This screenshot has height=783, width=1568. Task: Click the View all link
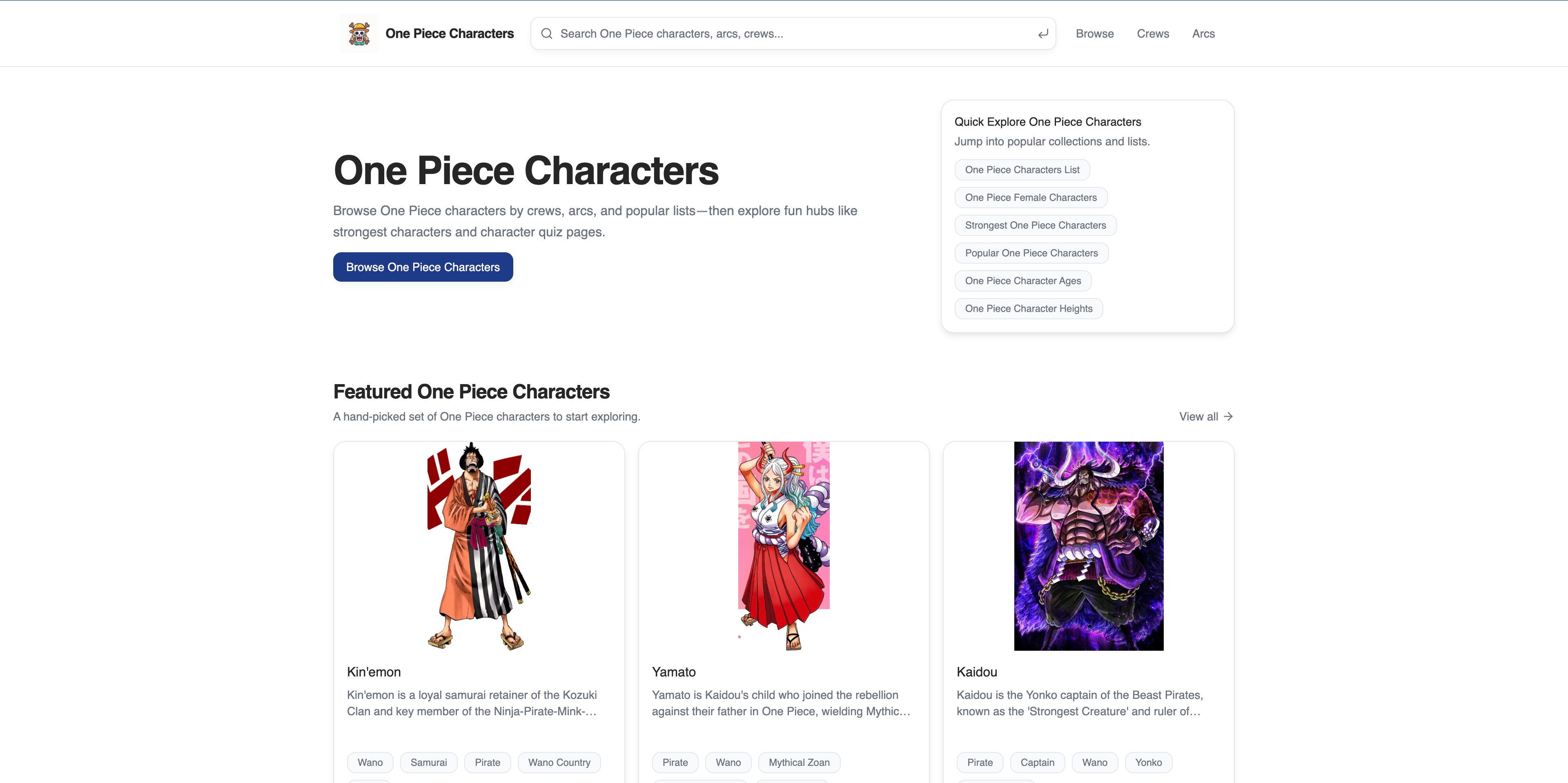(x=1198, y=416)
